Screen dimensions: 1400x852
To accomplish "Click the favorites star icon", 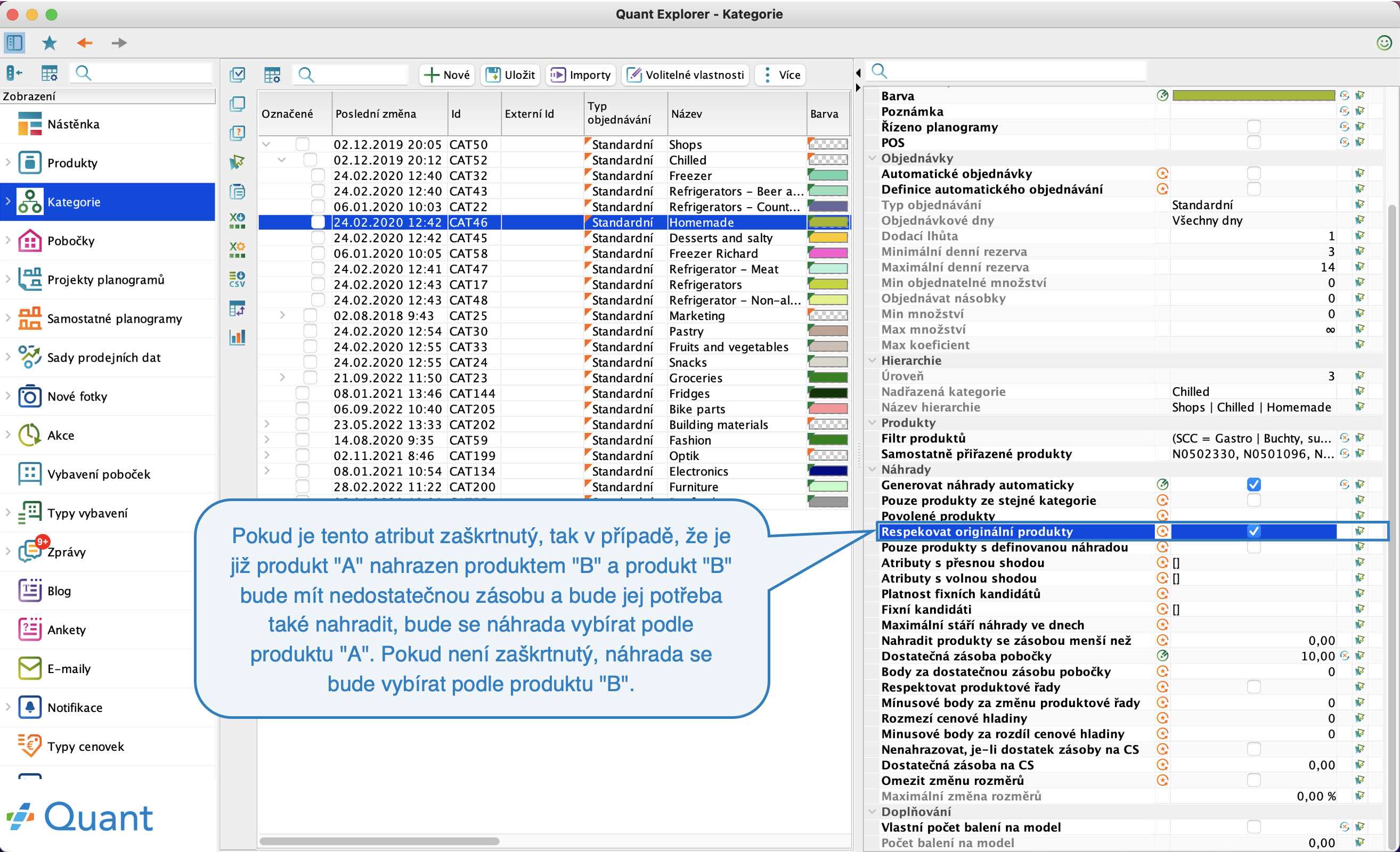I will (x=50, y=43).
